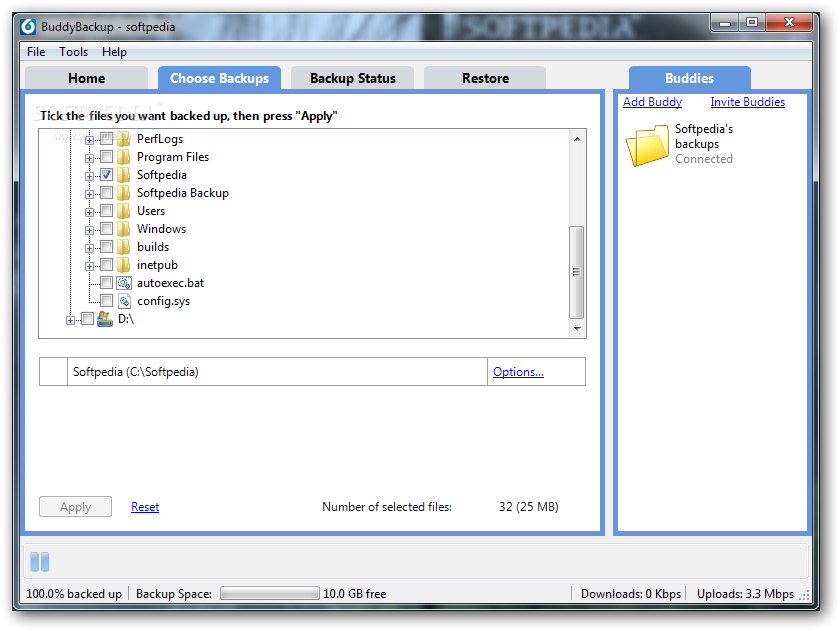Tick the Program Files checkbox
This screenshot has height=631, width=840.
click(107, 157)
